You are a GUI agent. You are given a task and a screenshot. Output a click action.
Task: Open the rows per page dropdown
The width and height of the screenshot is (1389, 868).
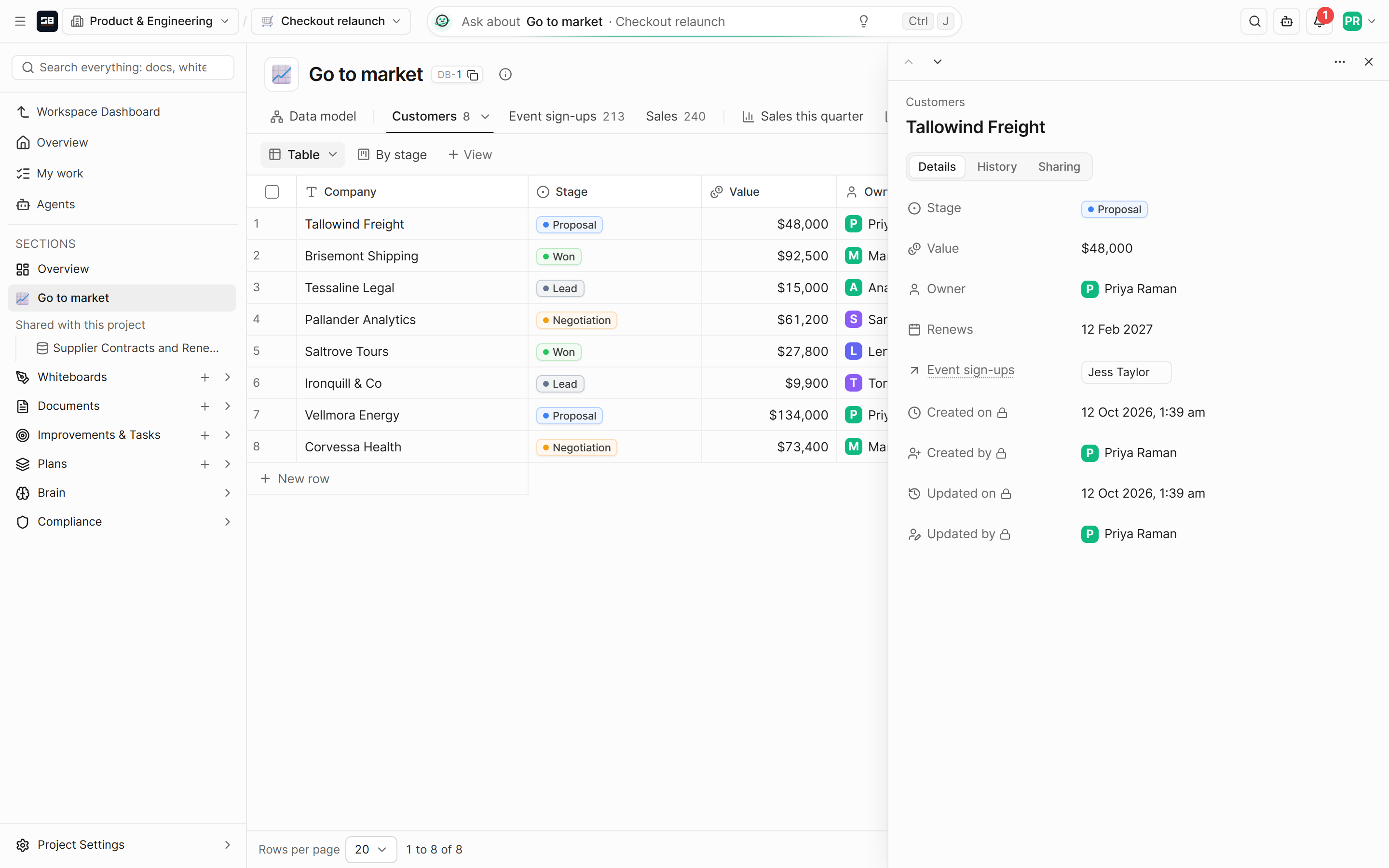pos(371,849)
